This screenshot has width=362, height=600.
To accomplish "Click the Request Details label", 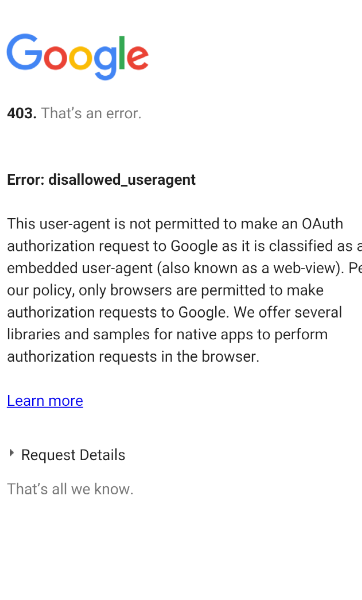I will 73,455.
